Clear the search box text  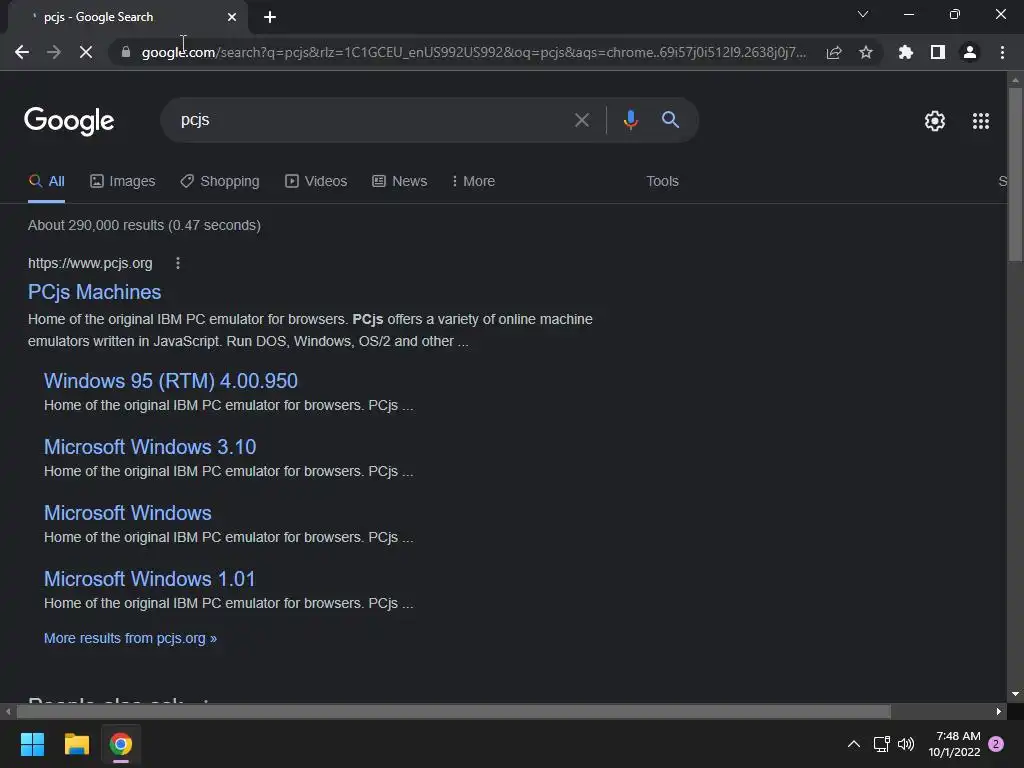point(581,120)
